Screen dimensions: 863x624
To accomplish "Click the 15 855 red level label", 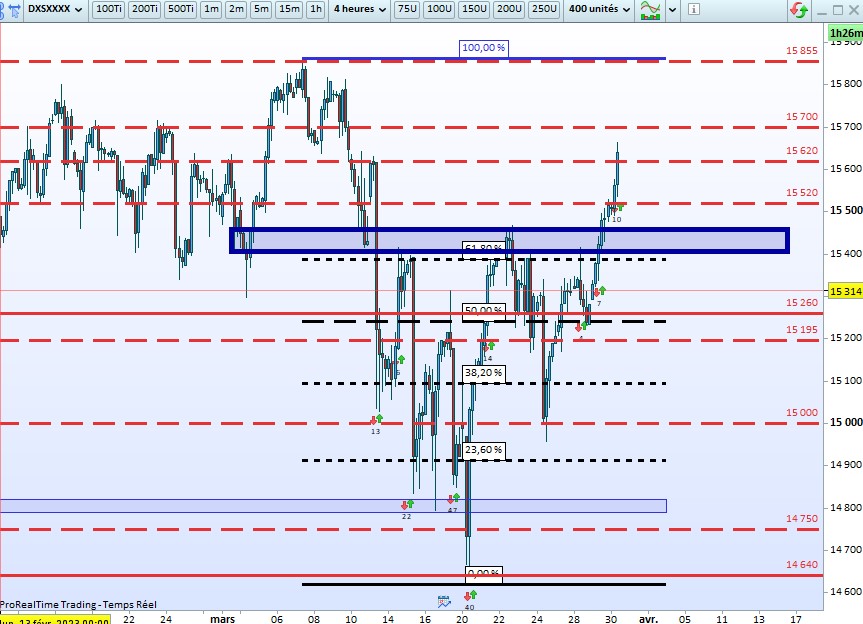I will pyautogui.click(x=801, y=51).
